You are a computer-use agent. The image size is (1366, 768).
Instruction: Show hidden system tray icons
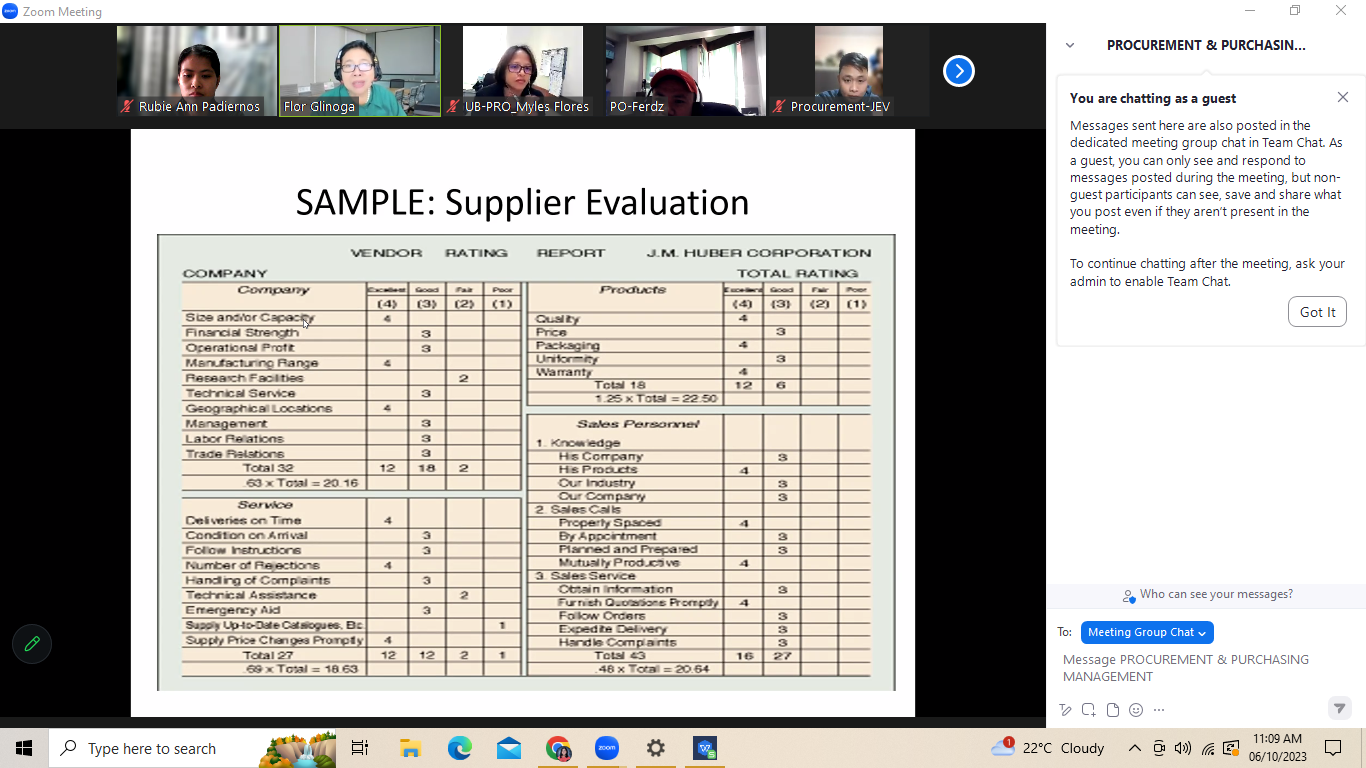tap(1134, 748)
